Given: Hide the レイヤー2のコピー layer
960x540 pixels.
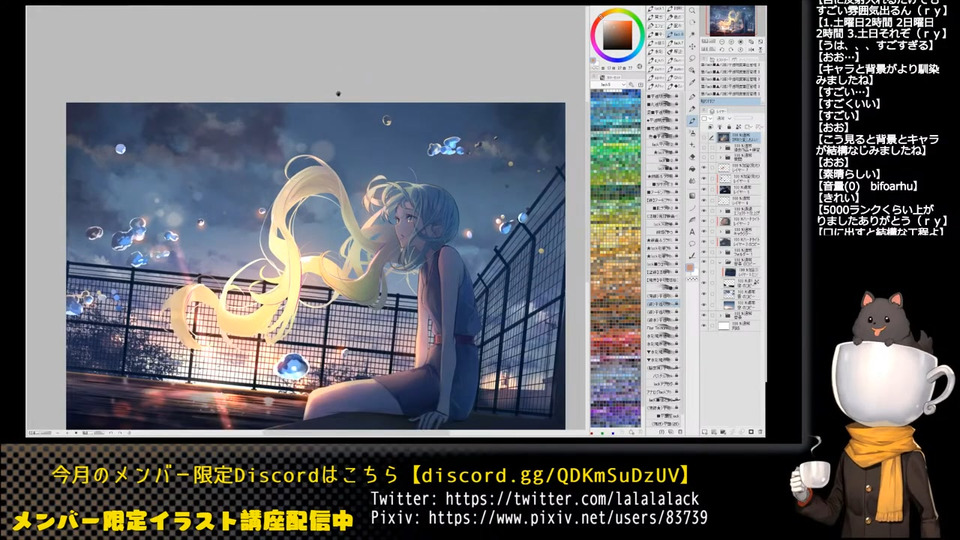Looking at the screenshot, I should pyautogui.click(x=703, y=242).
